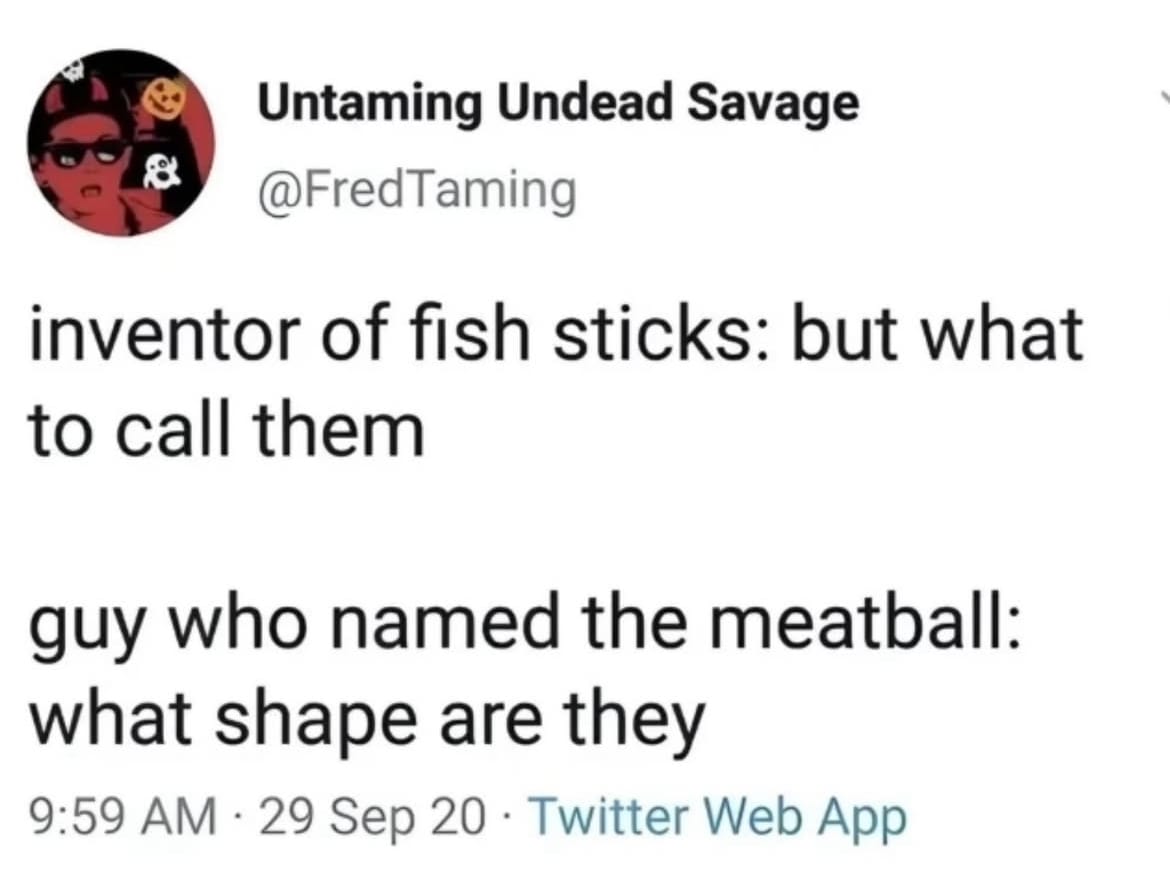This screenshot has width=1170, height=871.
Task: Click the text 'but what'
Action: pyautogui.click(x=938, y=336)
